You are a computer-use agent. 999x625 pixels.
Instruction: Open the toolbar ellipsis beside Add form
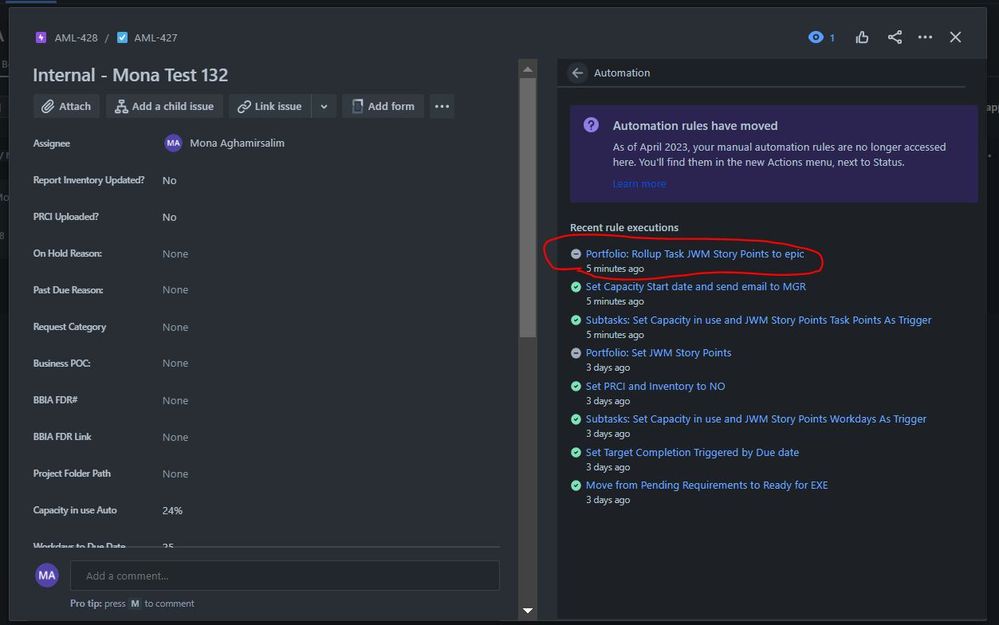pyautogui.click(x=442, y=106)
